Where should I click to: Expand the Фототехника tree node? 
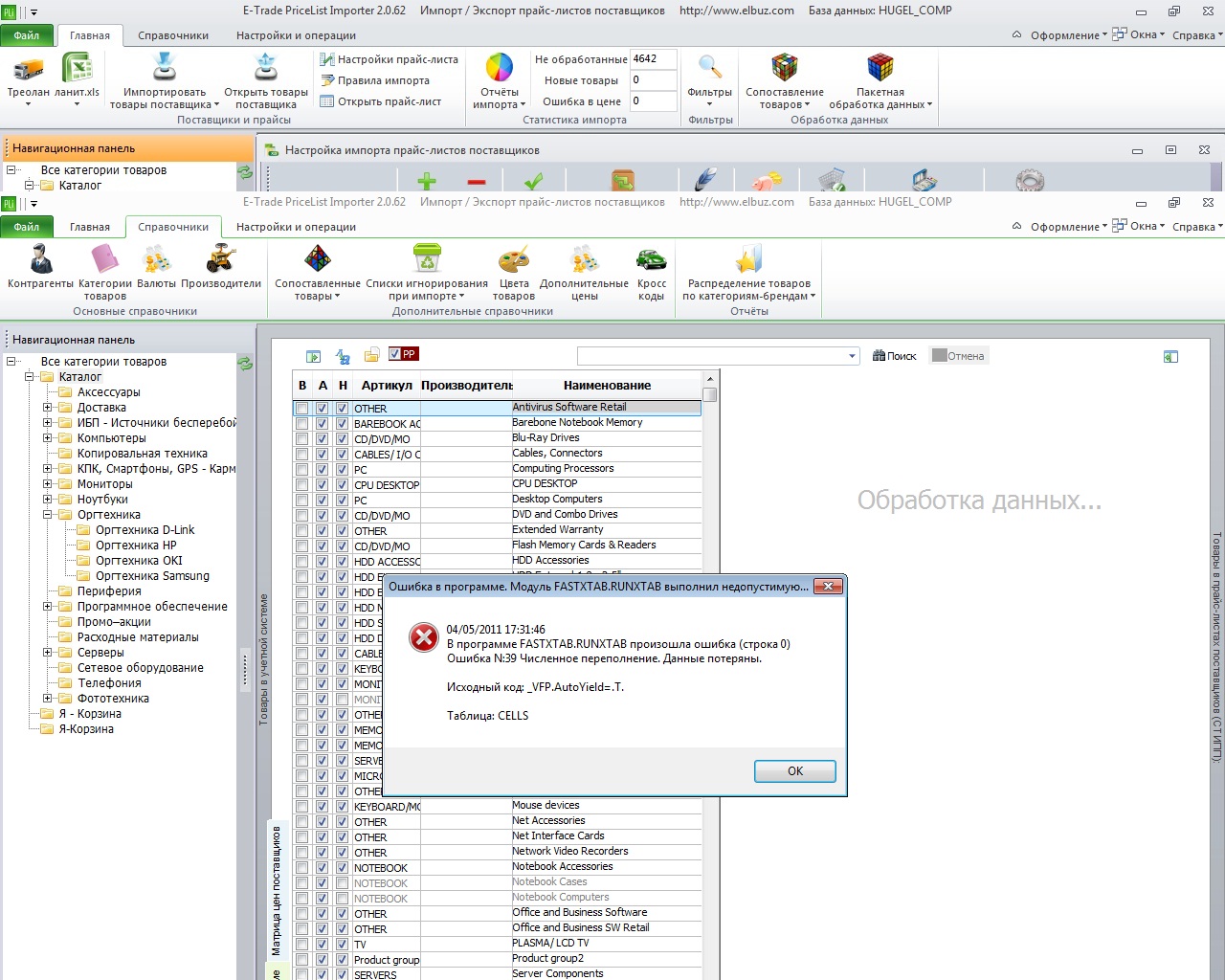coord(47,699)
